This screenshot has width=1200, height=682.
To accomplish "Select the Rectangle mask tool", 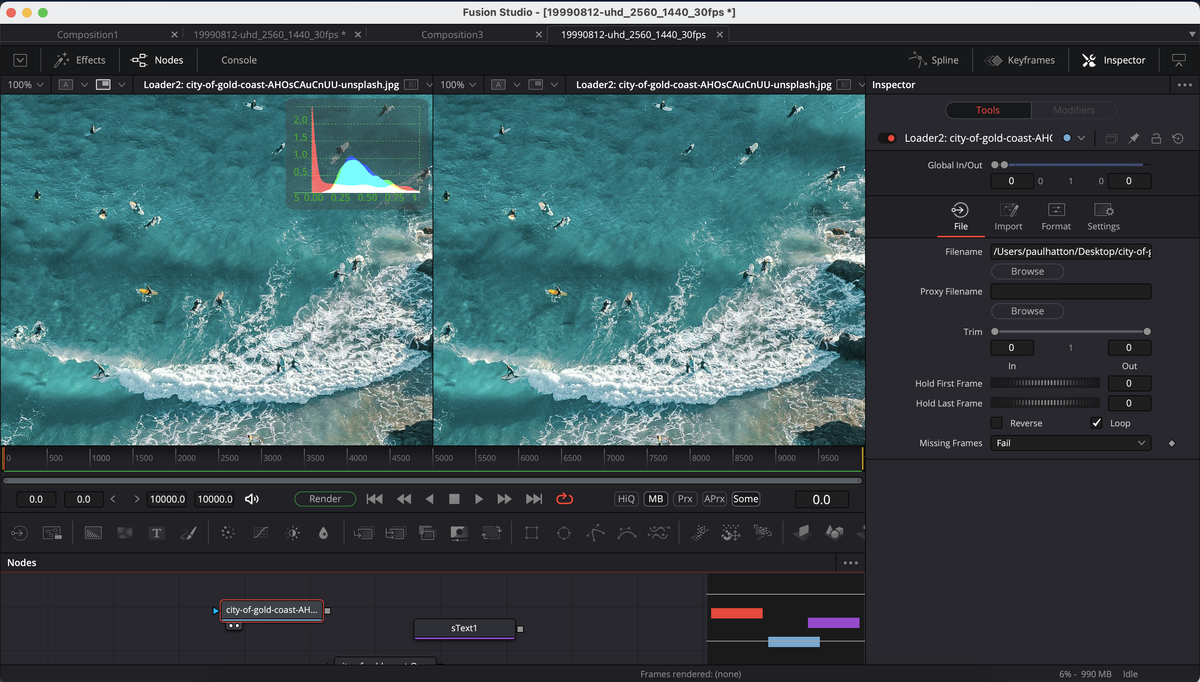I will tap(532, 533).
